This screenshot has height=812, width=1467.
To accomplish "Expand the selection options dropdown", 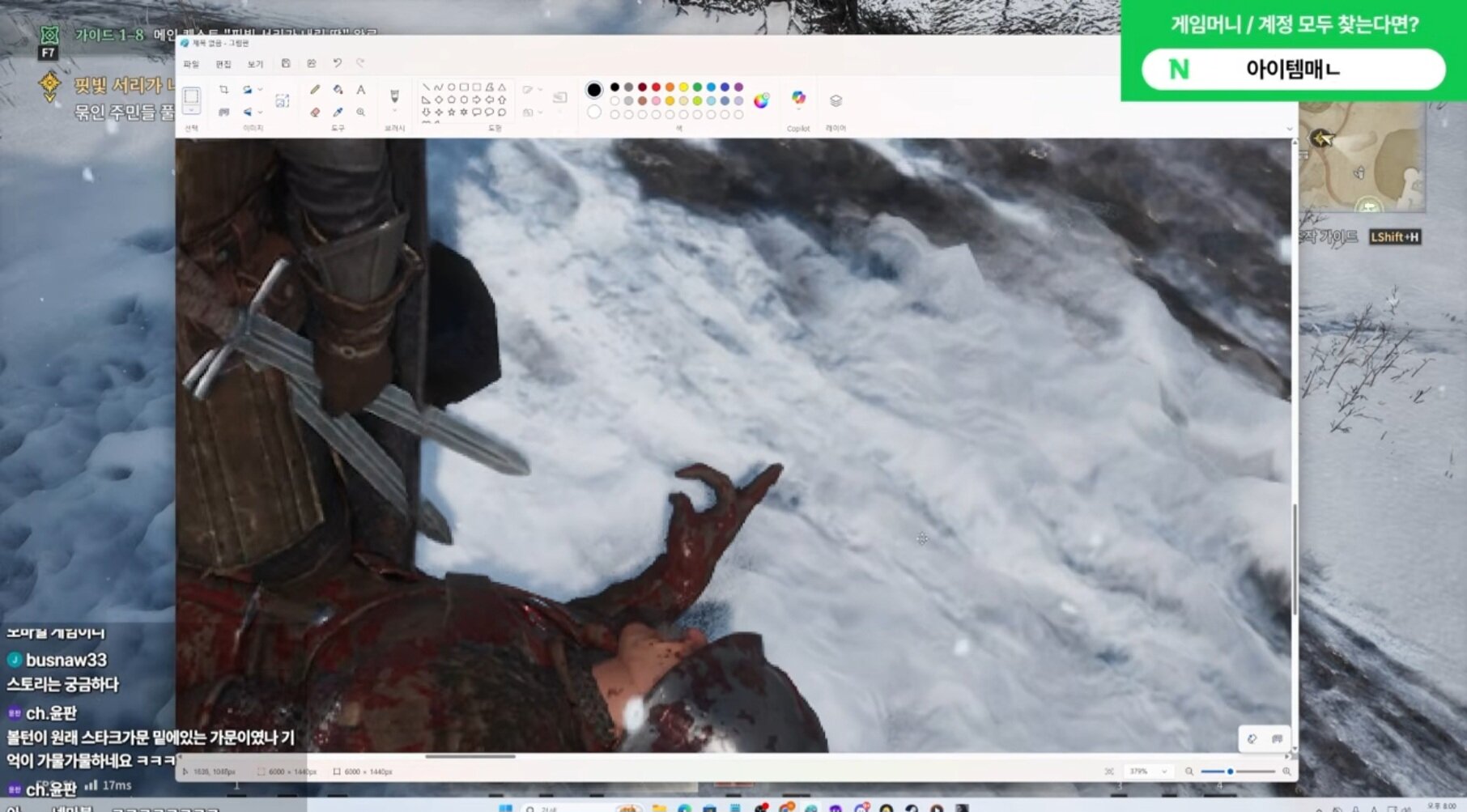I will pyautogui.click(x=191, y=110).
